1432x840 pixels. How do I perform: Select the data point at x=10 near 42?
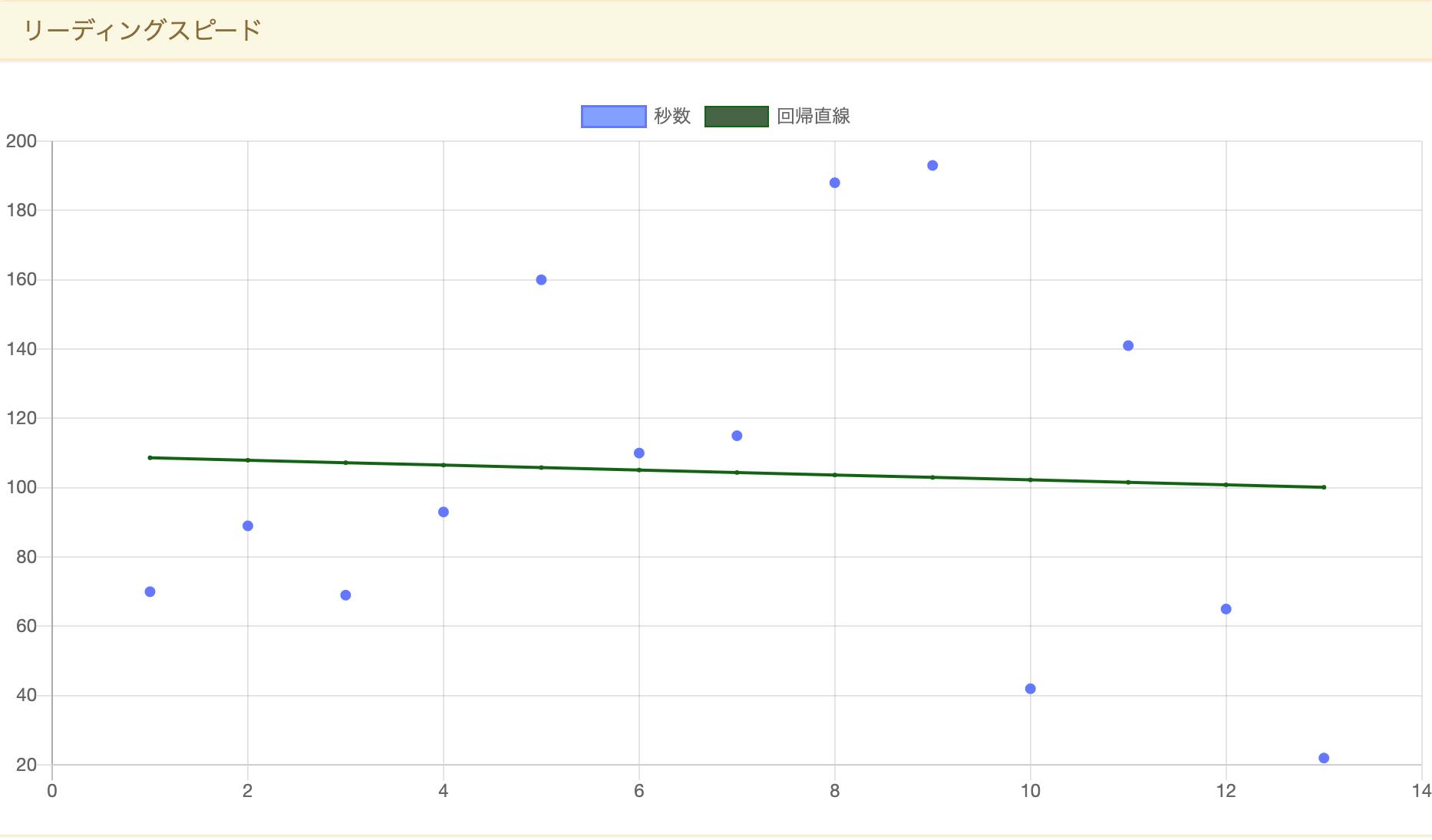tap(1031, 689)
